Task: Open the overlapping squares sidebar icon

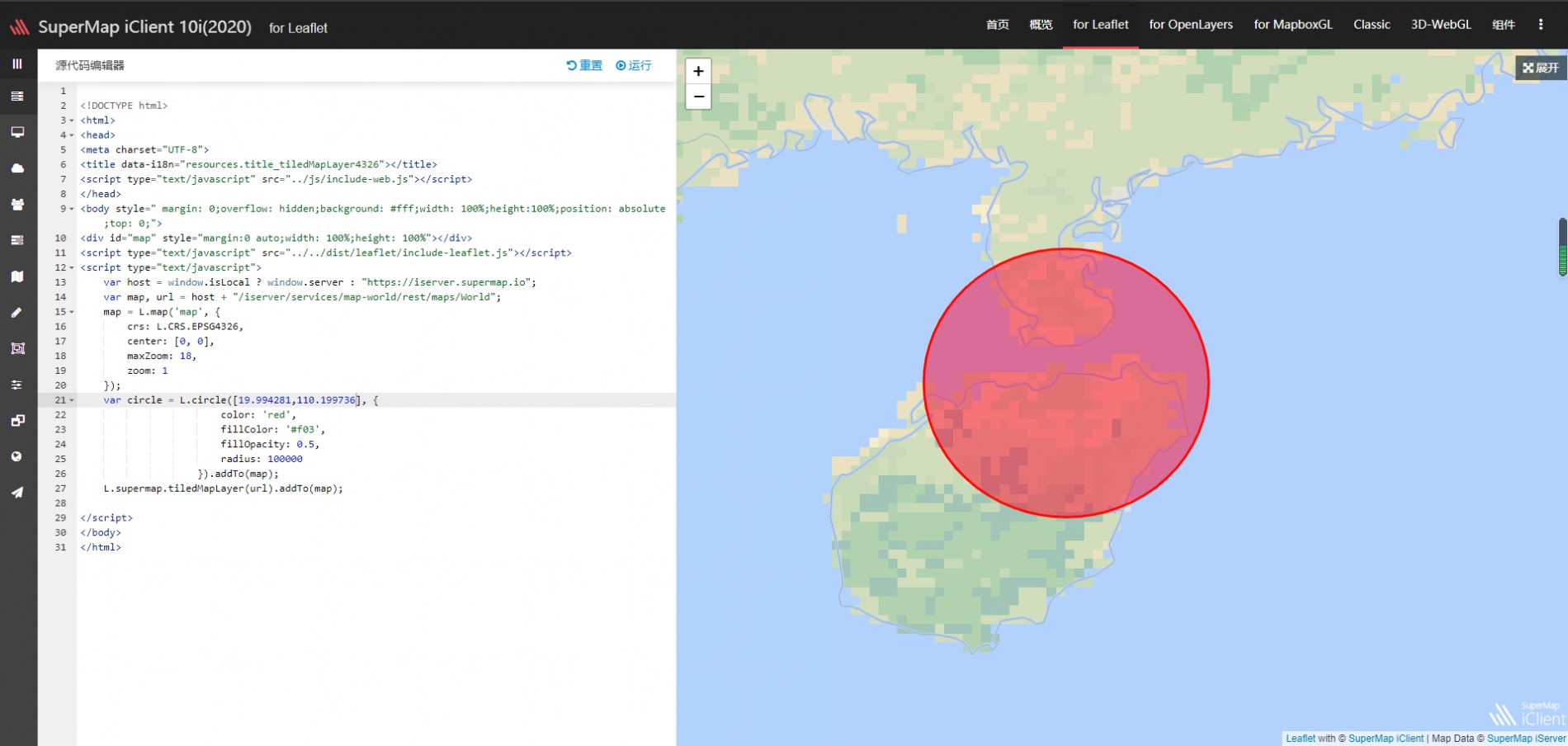Action: [x=17, y=421]
